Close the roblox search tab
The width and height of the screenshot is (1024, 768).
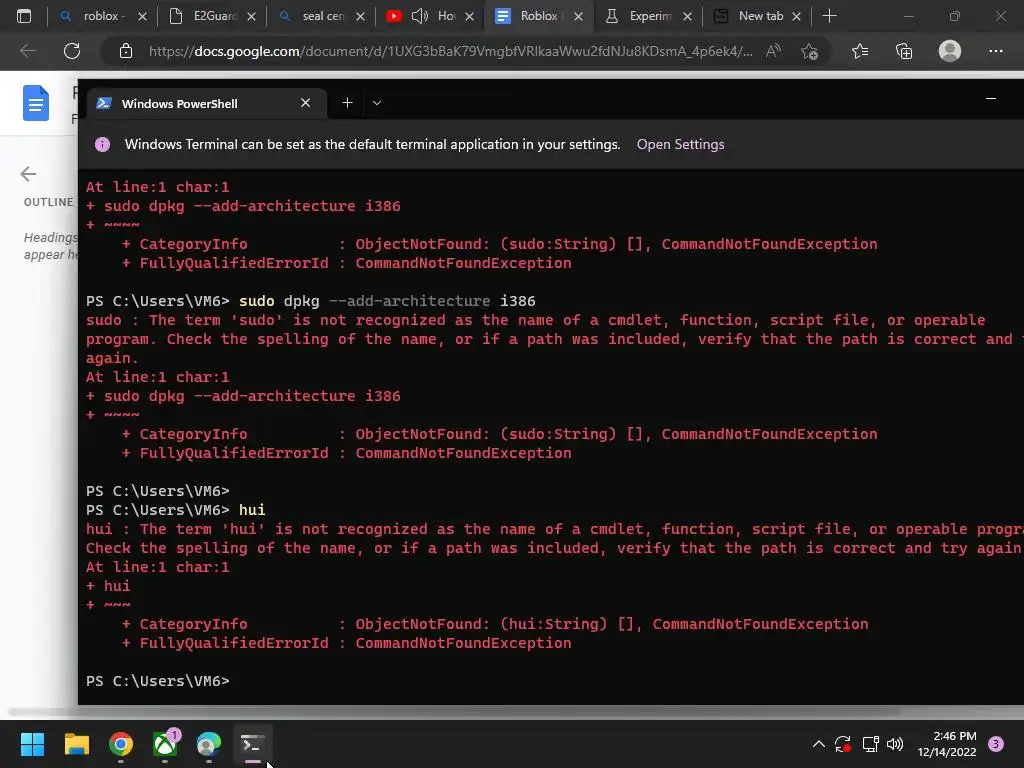[x=142, y=16]
